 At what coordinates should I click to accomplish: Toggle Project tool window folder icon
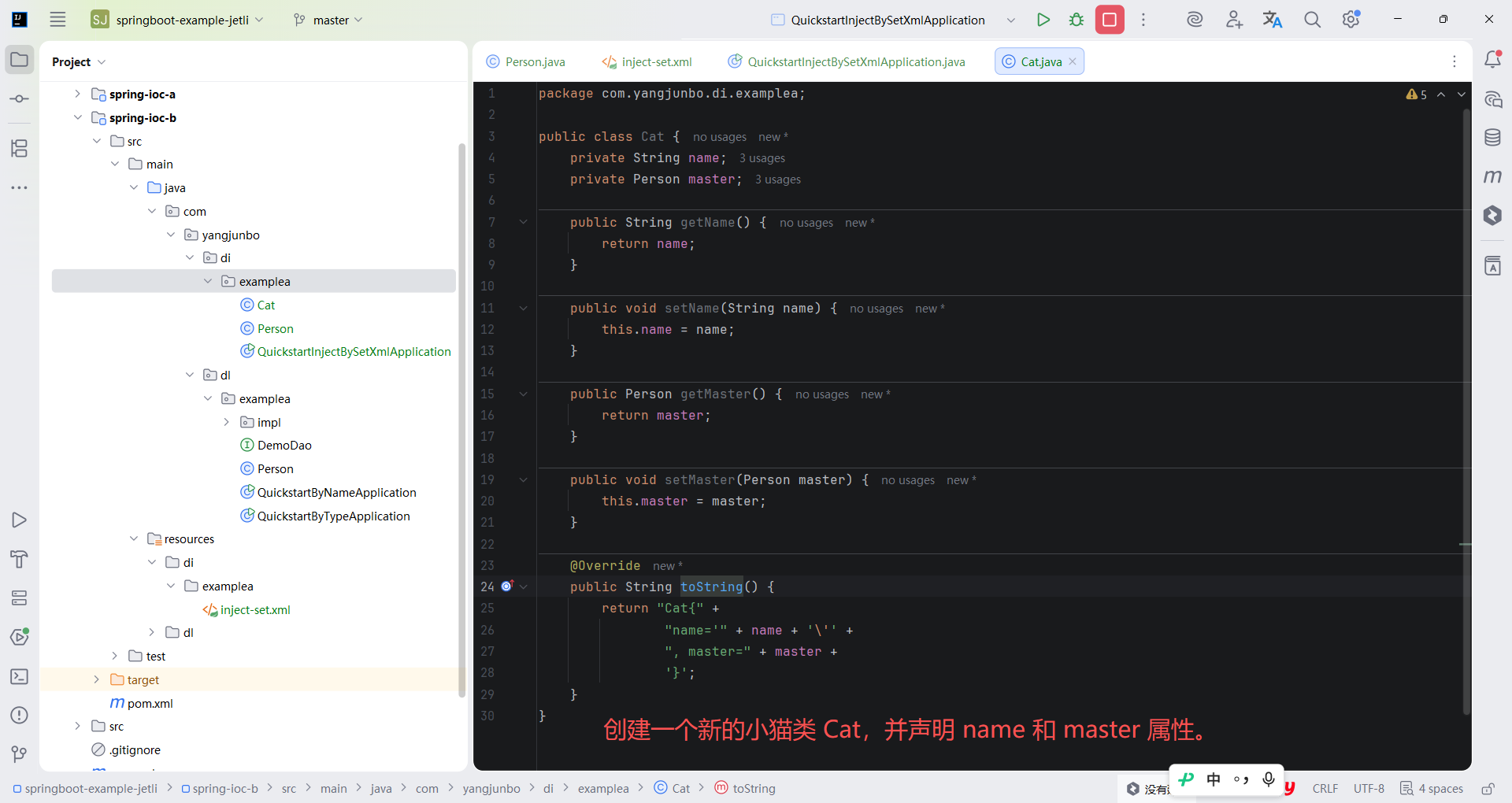tap(20, 60)
